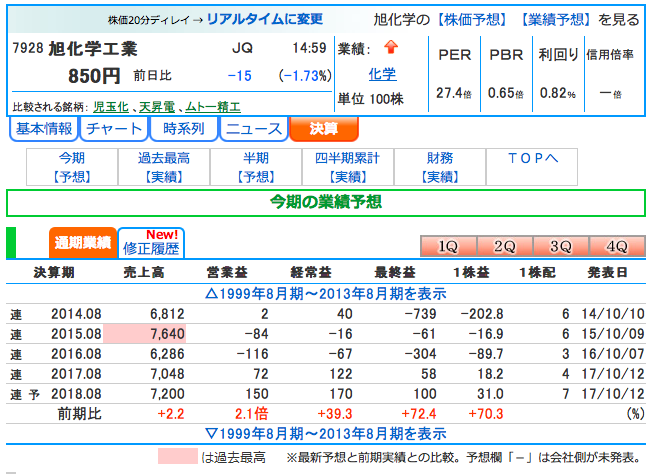This screenshot has height=474, width=658.
Task: Open compared stock 児玉化
Action: tap(111, 107)
